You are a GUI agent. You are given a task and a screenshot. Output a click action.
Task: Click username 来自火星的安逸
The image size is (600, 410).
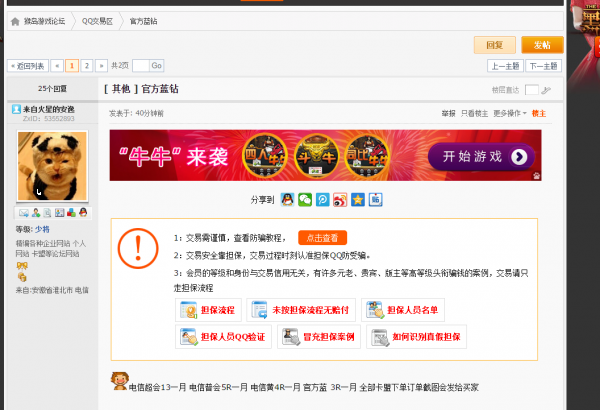[49, 109]
